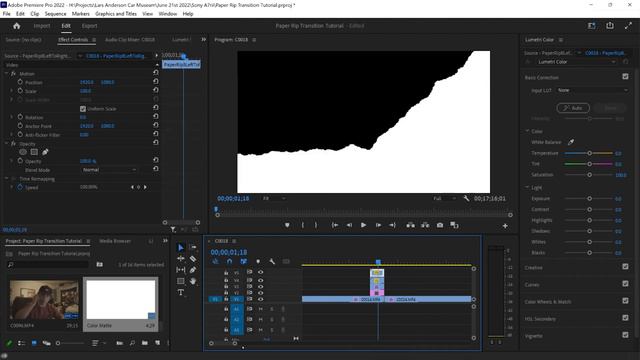The height and width of the screenshot is (360, 640).
Task: Select the Selection tool arrow
Action: click(181, 248)
